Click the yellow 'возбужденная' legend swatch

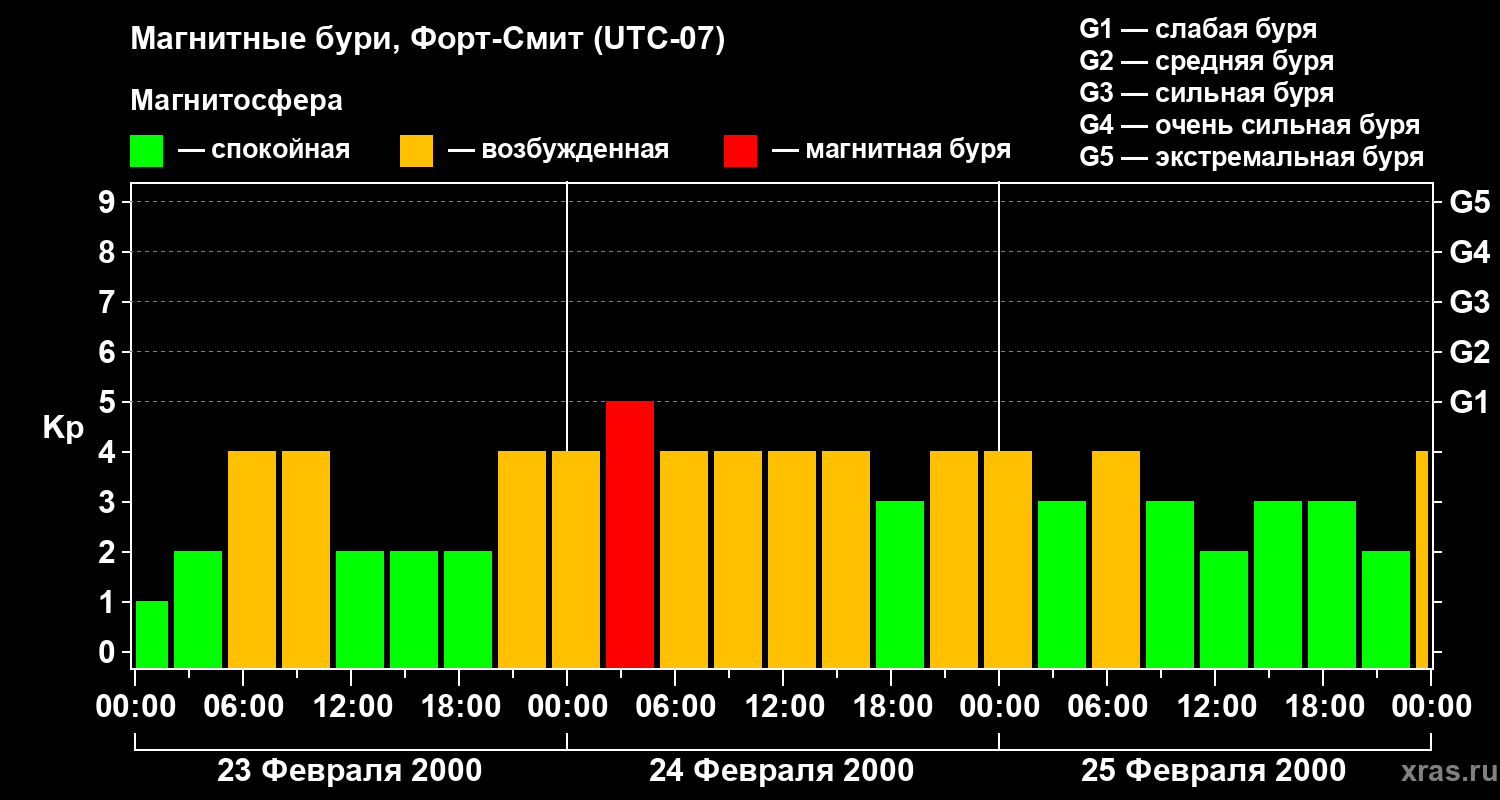click(x=416, y=151)
